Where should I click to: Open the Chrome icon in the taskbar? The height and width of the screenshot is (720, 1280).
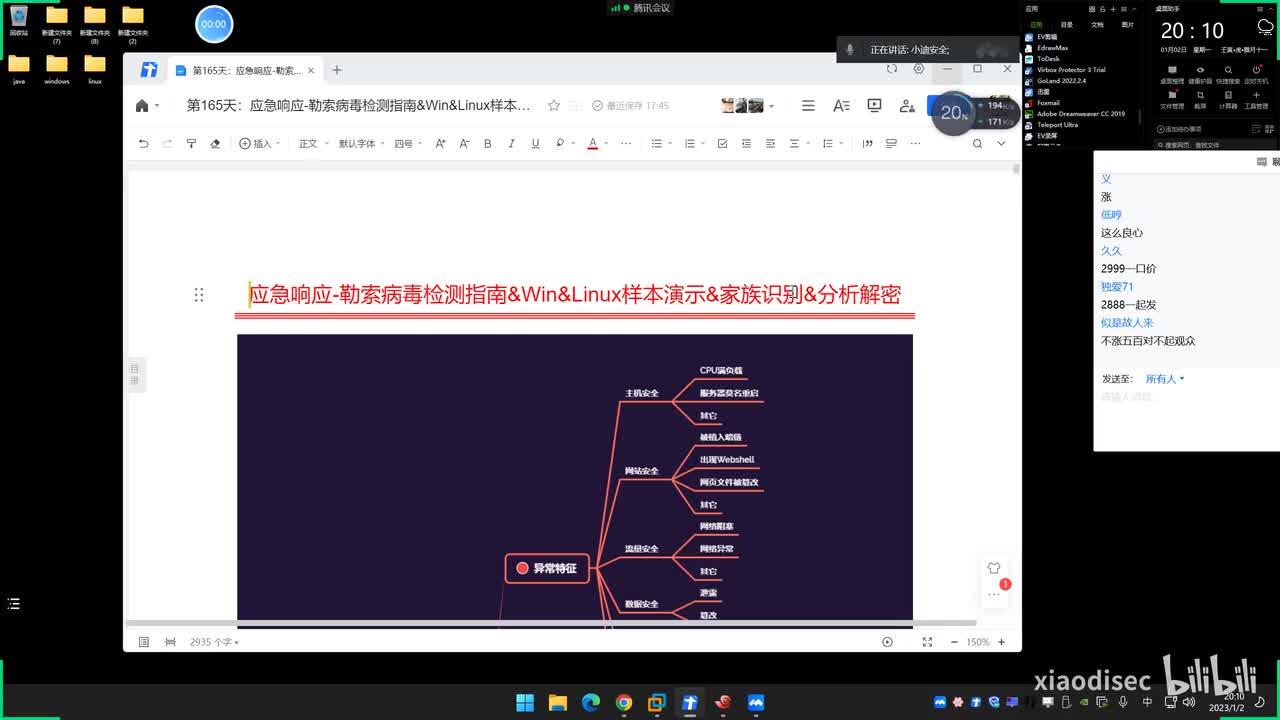pyautogui.click(x=624, y=703)
